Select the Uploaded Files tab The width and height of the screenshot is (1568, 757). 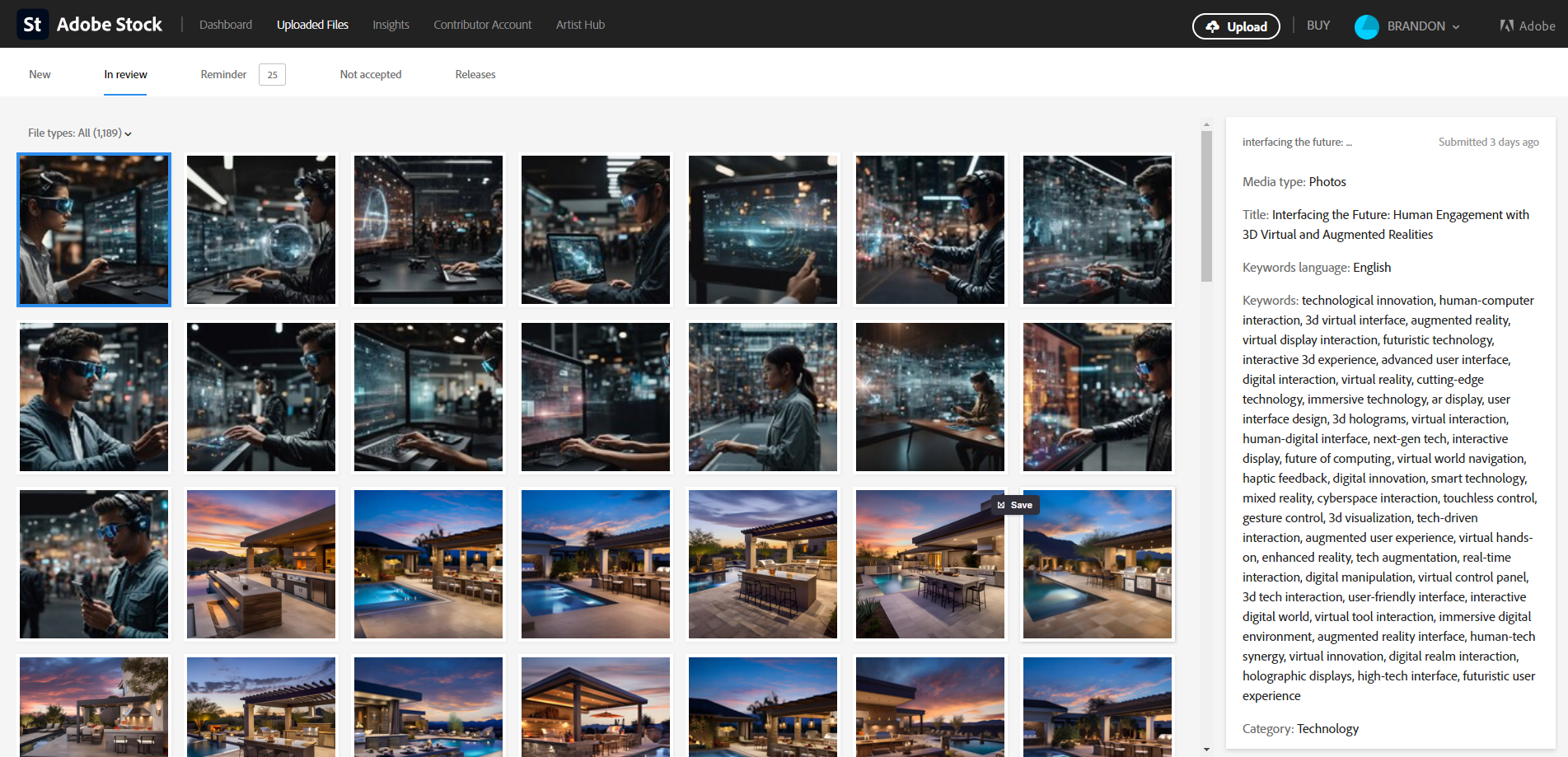(312, 25)
